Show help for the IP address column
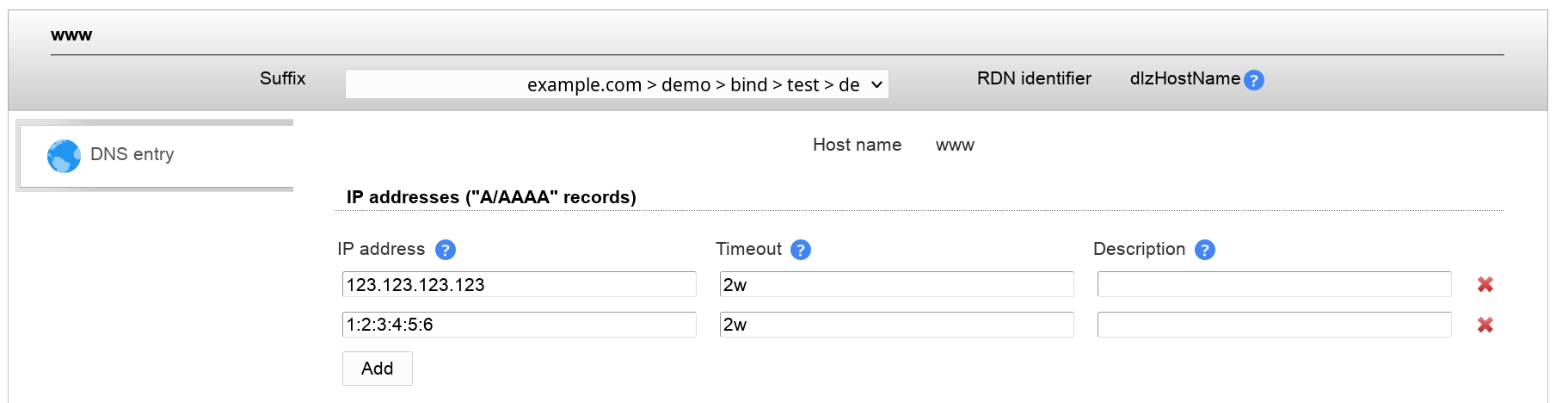 coord(445,250)
